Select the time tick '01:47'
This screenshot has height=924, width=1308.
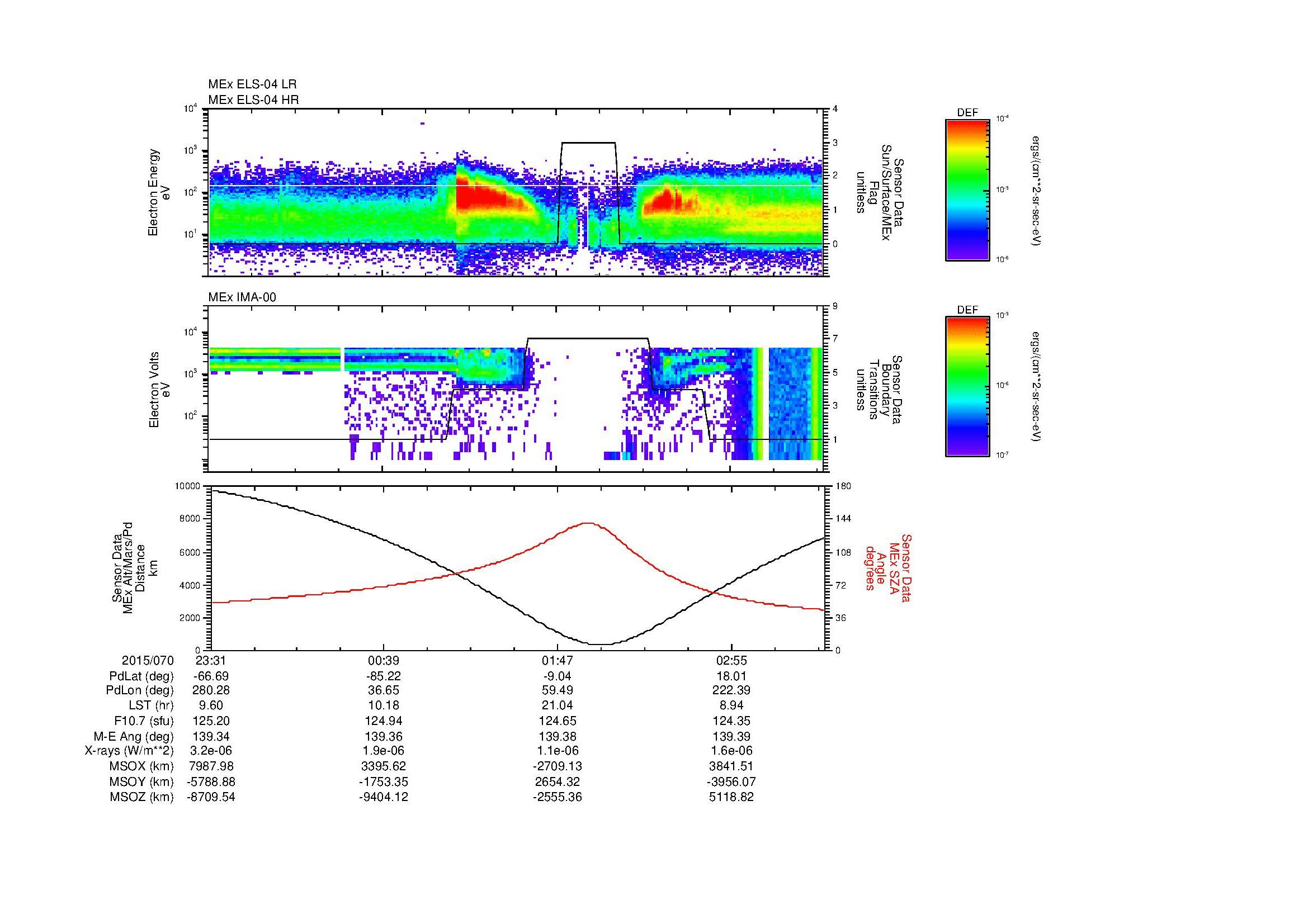557,661
